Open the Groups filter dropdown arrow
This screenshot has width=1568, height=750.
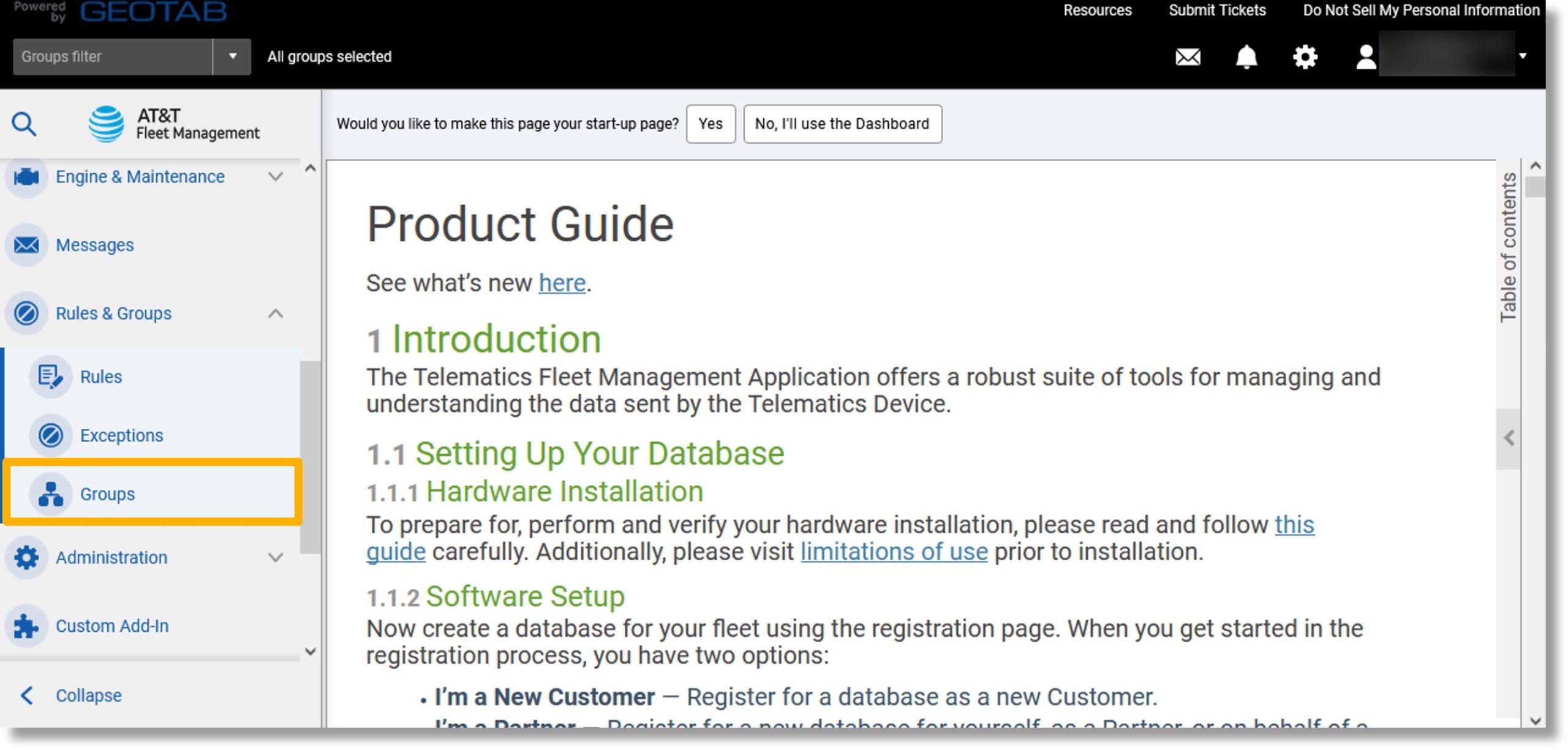pos(232,56)
